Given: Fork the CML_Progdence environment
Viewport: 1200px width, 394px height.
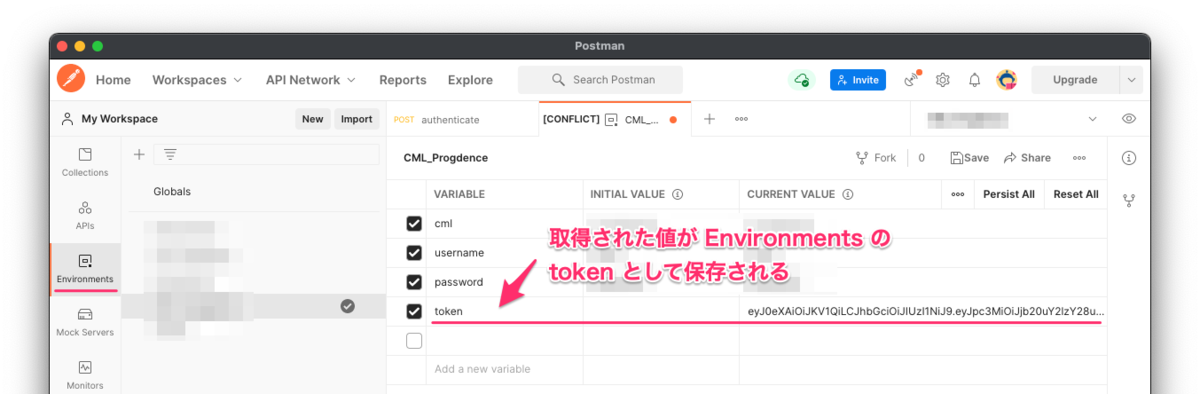Looking at the screenshot, I should pos(876,158).
